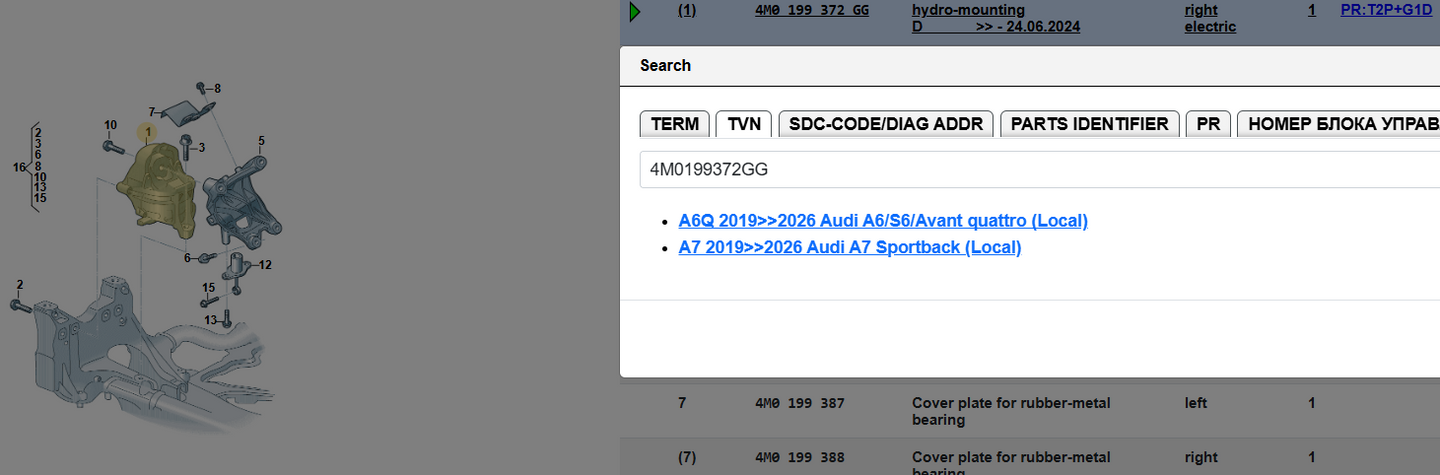The width and height of the screenshot is (1440, 475).
Task: Open the НОМЕР БЛОКА УПРАВ tab
Action: 1340,124
